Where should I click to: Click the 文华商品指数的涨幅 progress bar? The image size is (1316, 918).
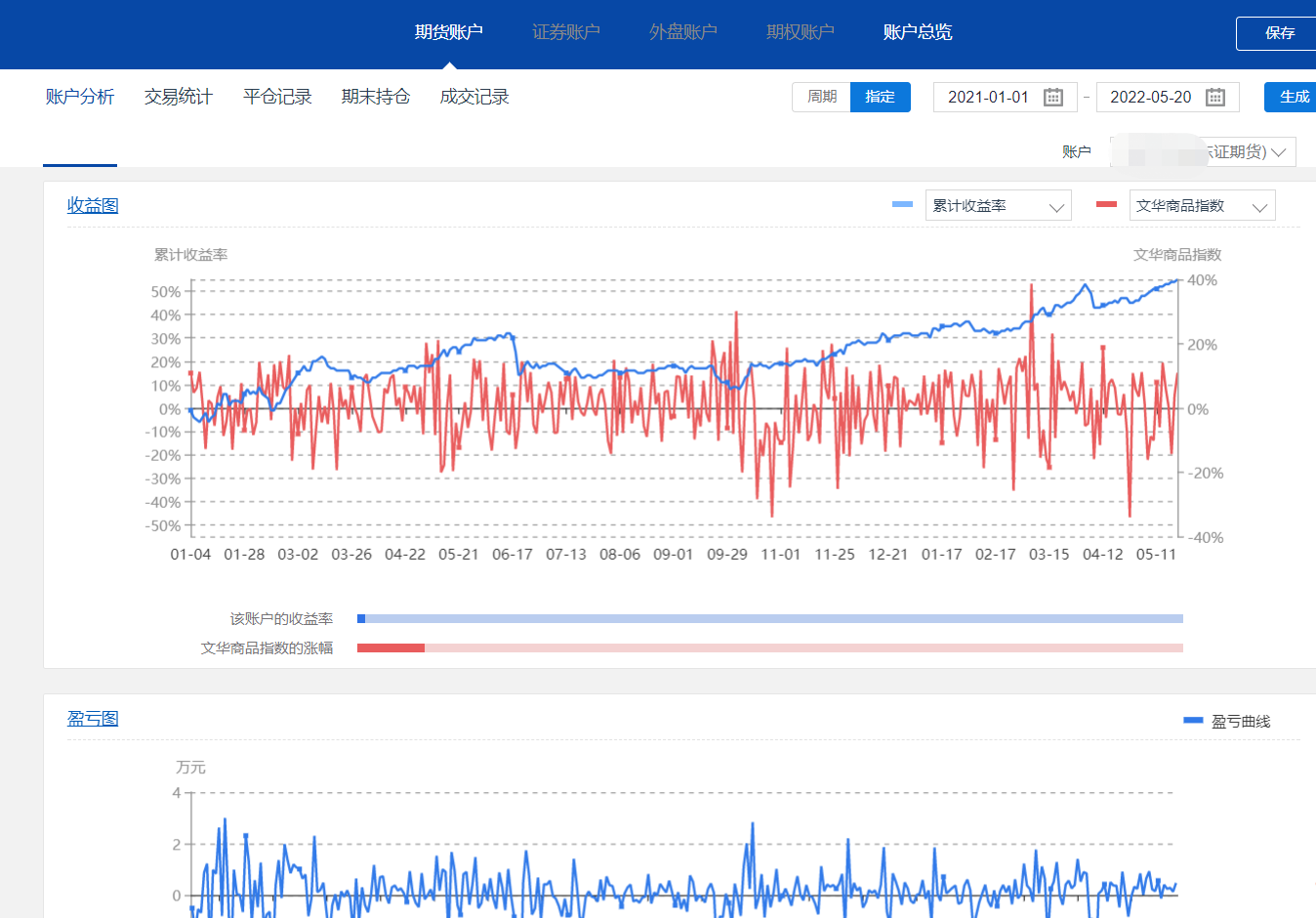[x=770, y=647]
